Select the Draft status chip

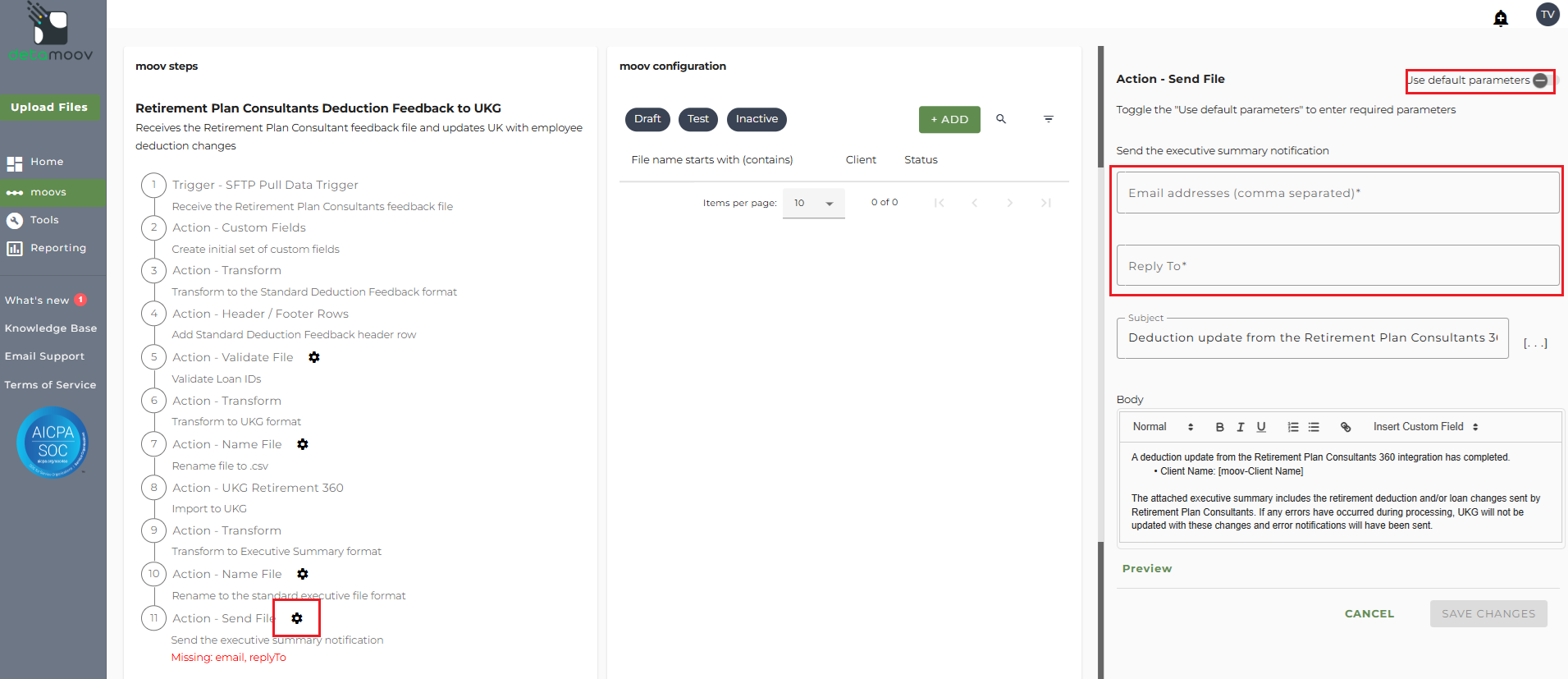(x=647, y=119)
